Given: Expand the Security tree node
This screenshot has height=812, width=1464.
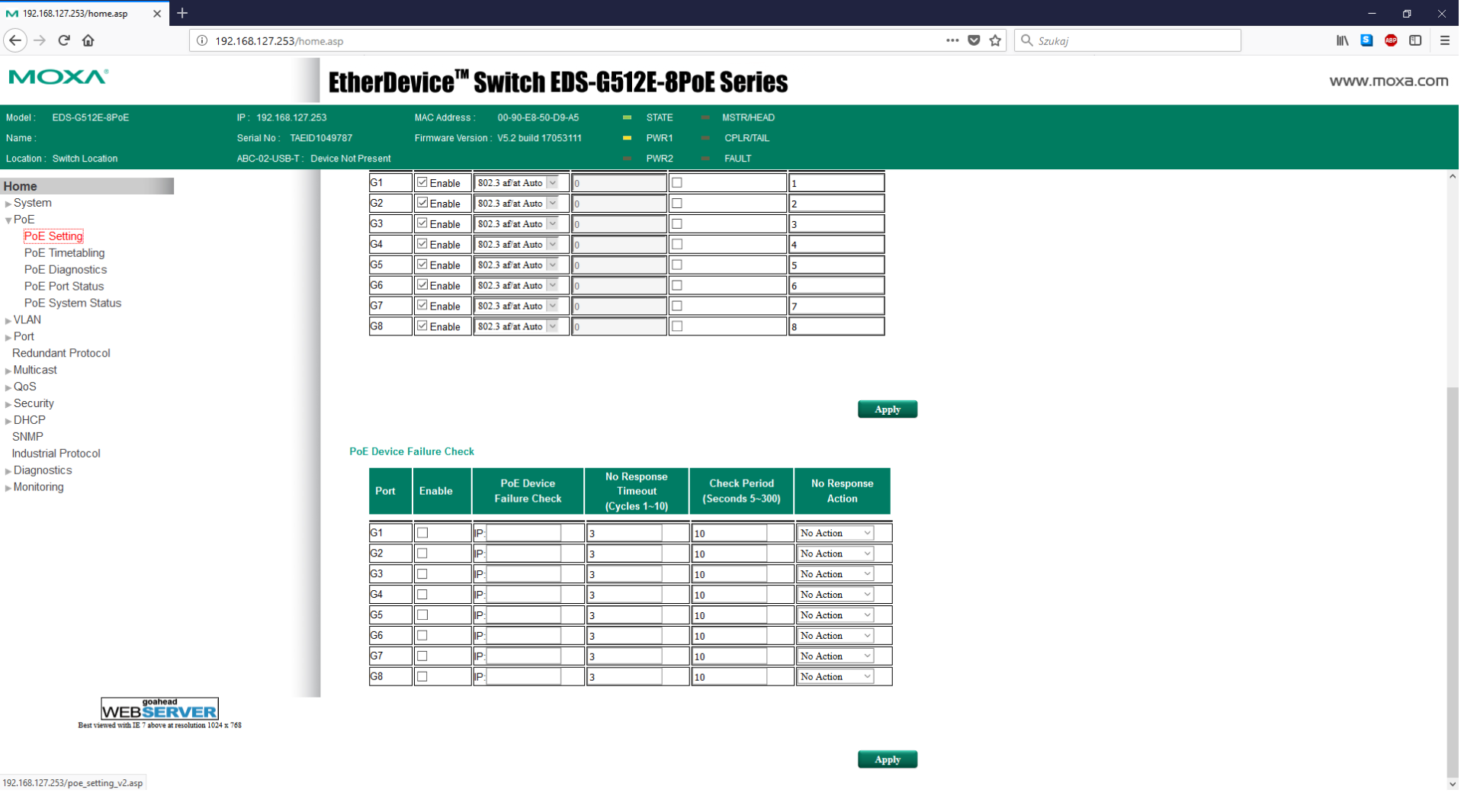Looking at the screenshot, I should [x=8, y=405].
